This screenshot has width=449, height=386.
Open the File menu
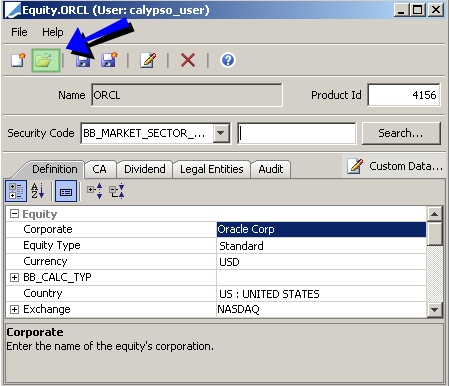click(19, 32)
